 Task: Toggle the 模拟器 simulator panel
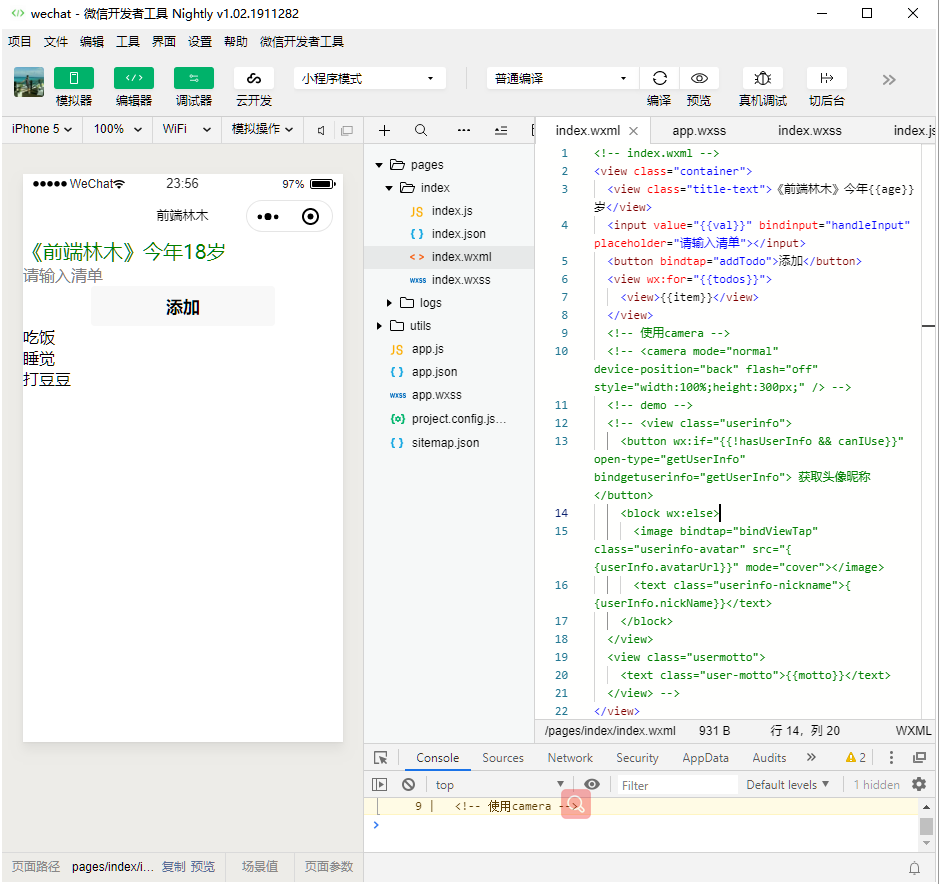tap(74, 79)
